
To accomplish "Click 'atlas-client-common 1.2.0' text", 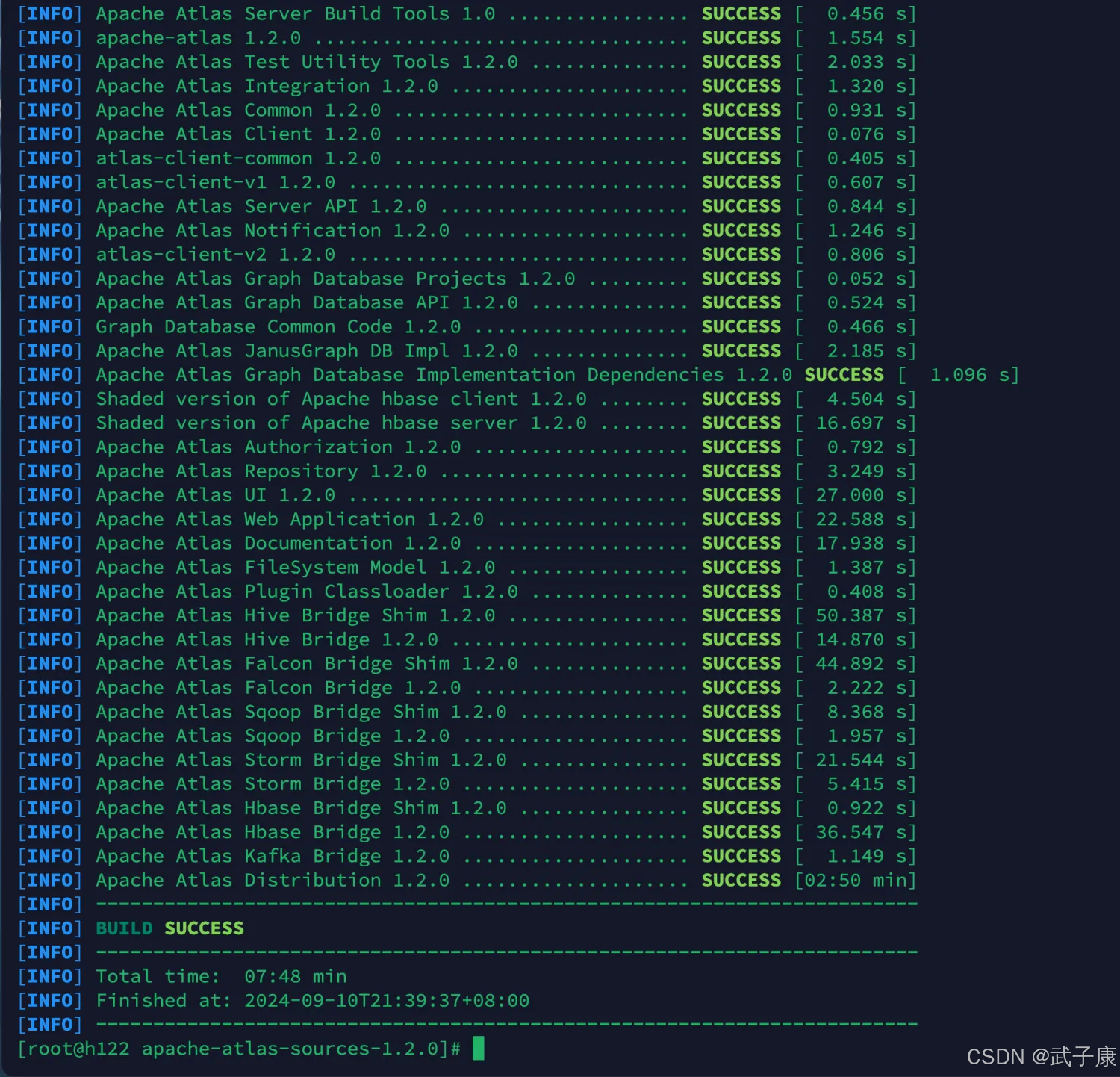I will pyautogui.click(x=238, y=158).
